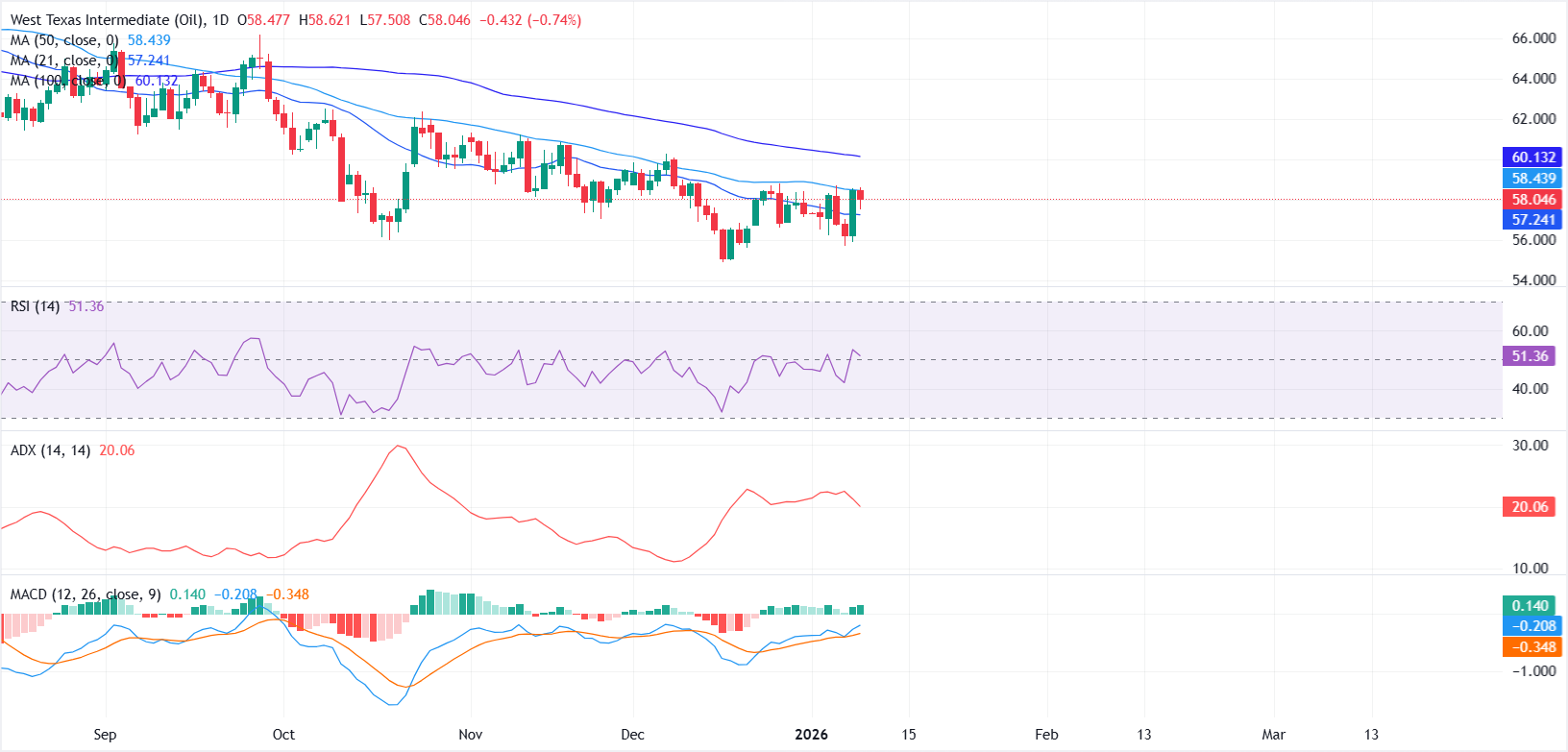Screen dimensions: 1568x752
Task: Click the dark blue 60.132 price tag
Action: [x=1532, y=158]
